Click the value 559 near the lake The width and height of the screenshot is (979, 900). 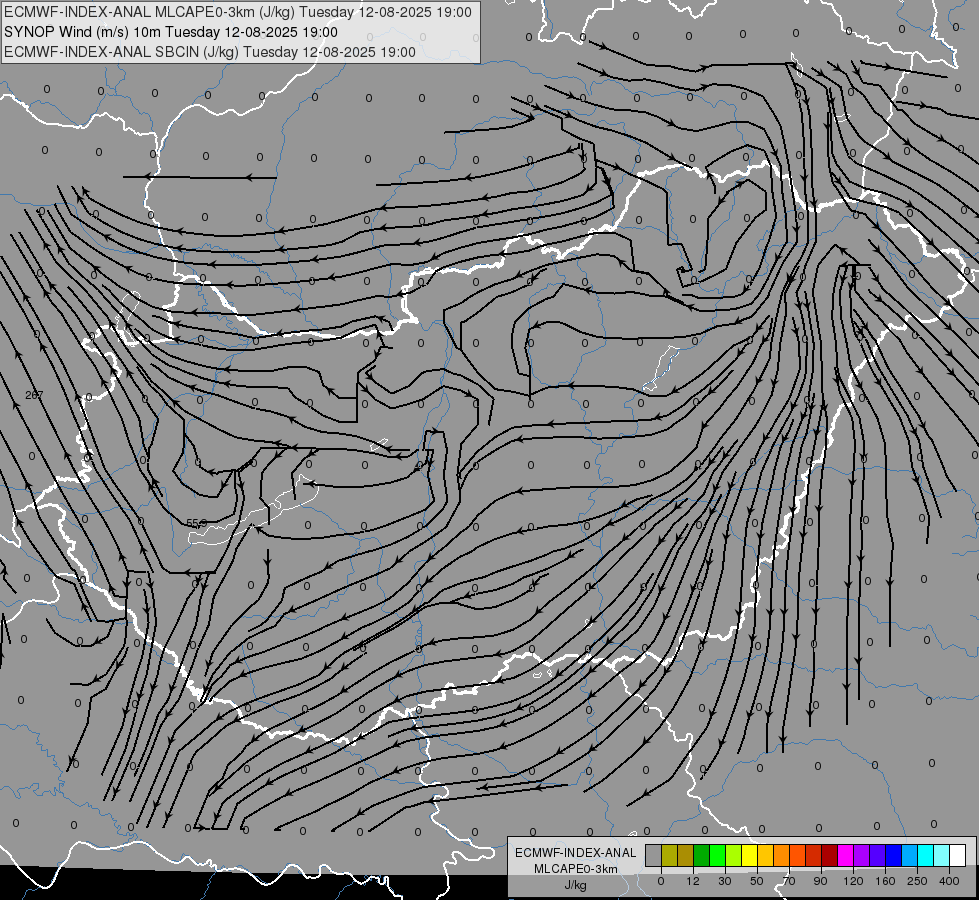point(196,522)
